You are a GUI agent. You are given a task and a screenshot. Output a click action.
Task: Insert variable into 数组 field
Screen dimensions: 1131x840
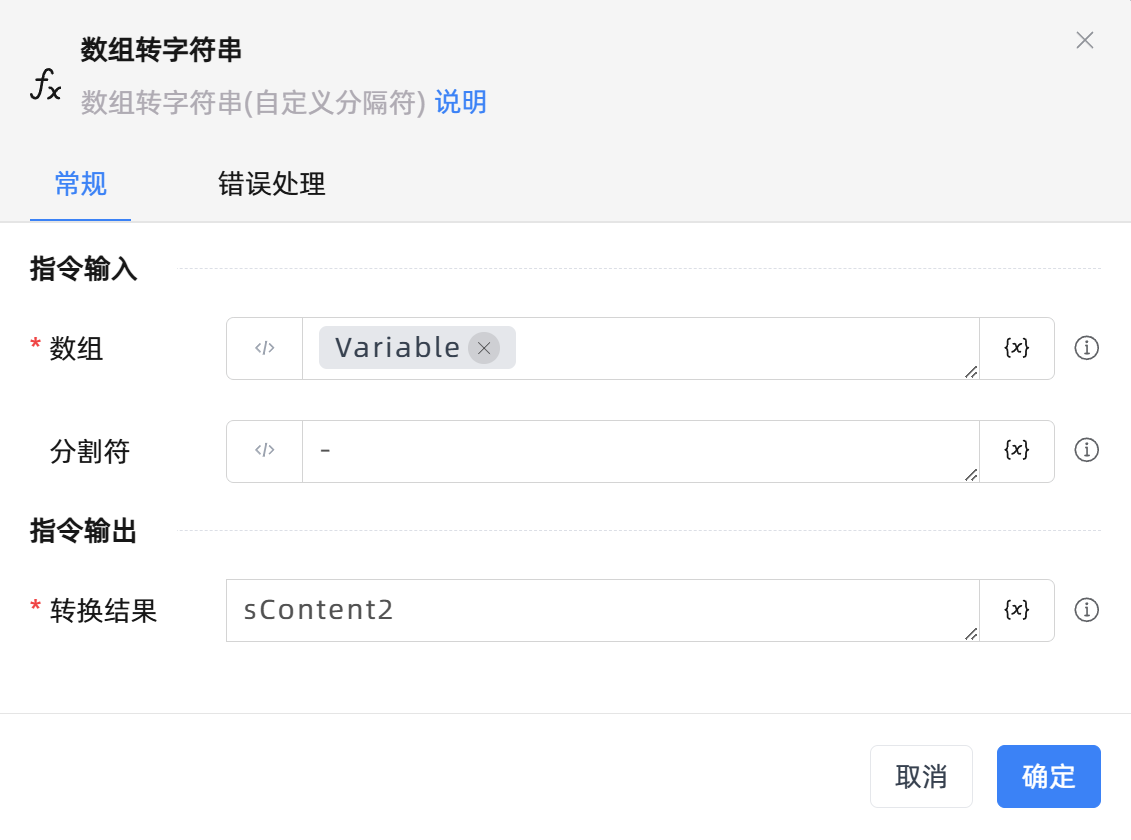pos(1016,349)
